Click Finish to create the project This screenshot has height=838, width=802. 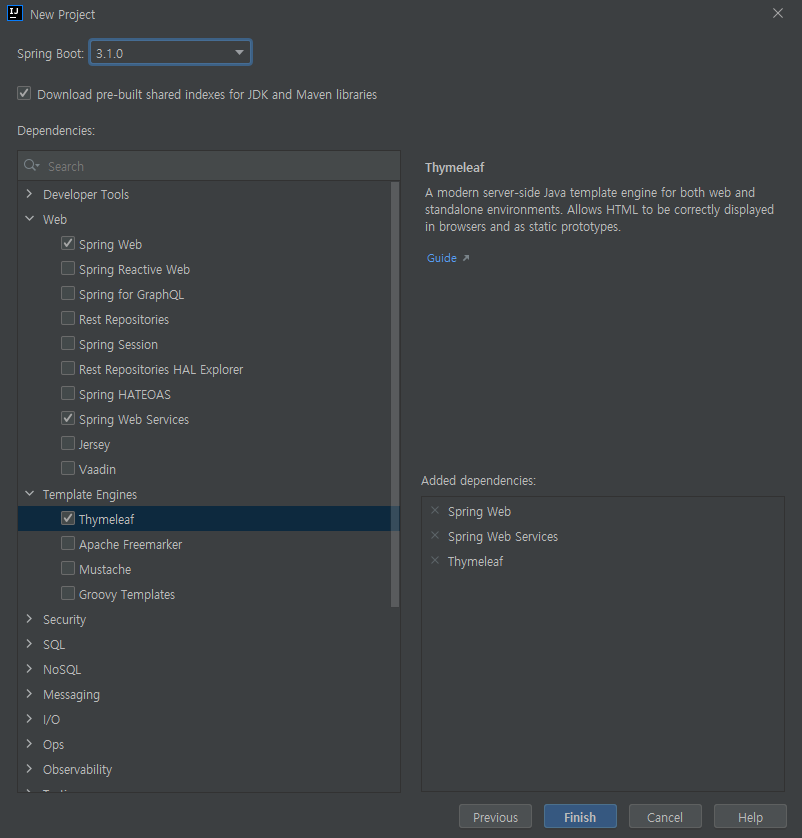[x=580, y=817]
